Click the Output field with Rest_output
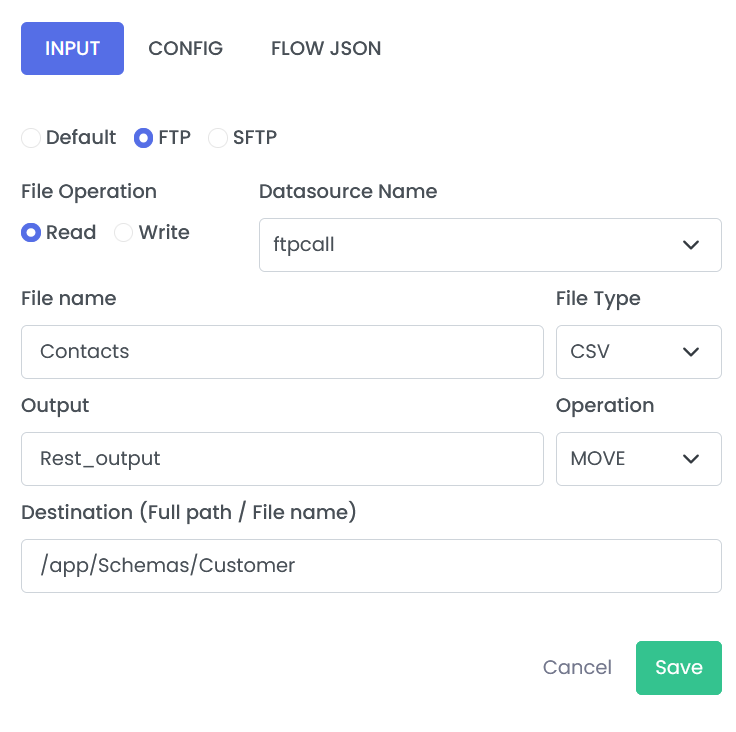Screen dimensions: 736x732 [x=282, y=459]
